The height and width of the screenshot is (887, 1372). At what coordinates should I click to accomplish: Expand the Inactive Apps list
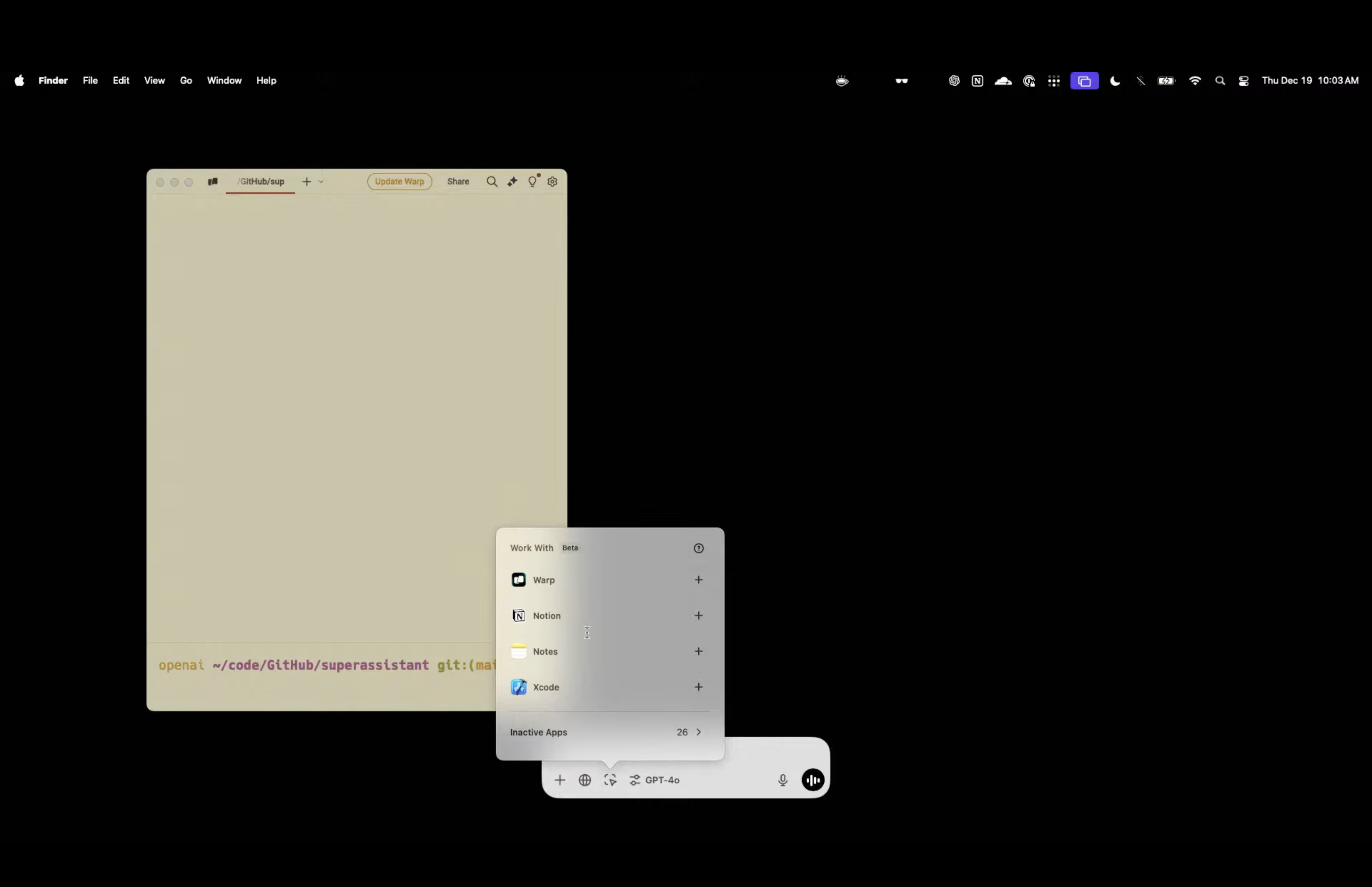[x=698, y=733]
